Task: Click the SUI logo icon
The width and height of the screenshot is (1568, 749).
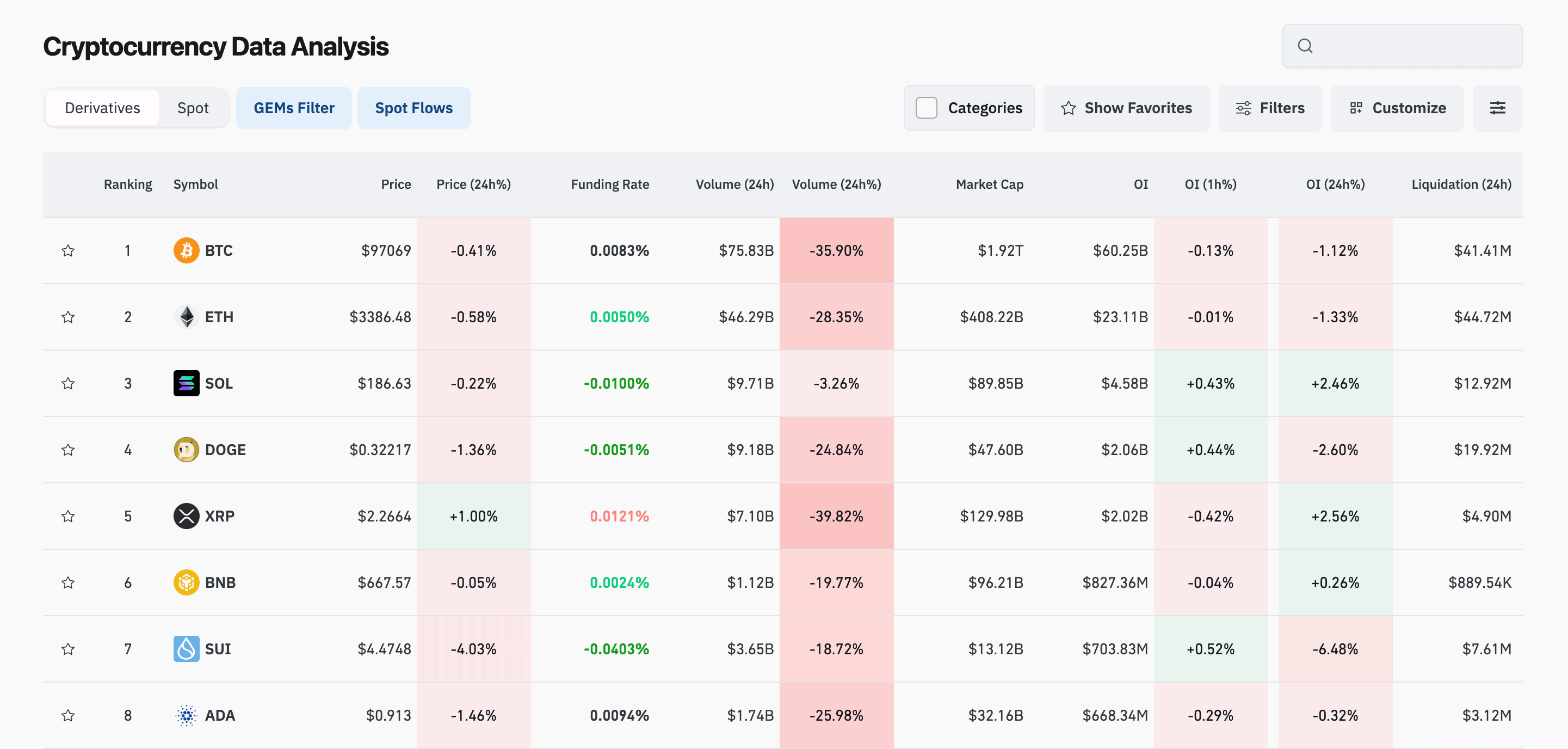Action: (186, 648)
